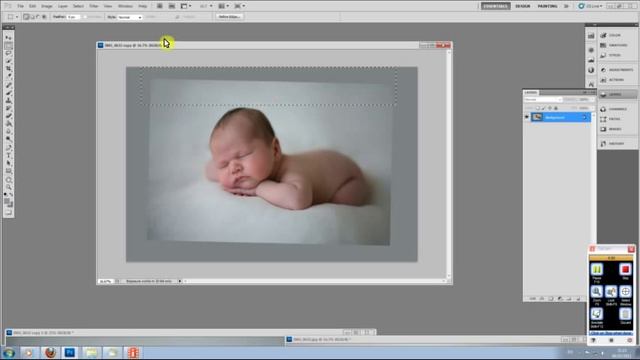Select the Hand tool
Viewport: 640px width, 360px height.
point(9,180)
